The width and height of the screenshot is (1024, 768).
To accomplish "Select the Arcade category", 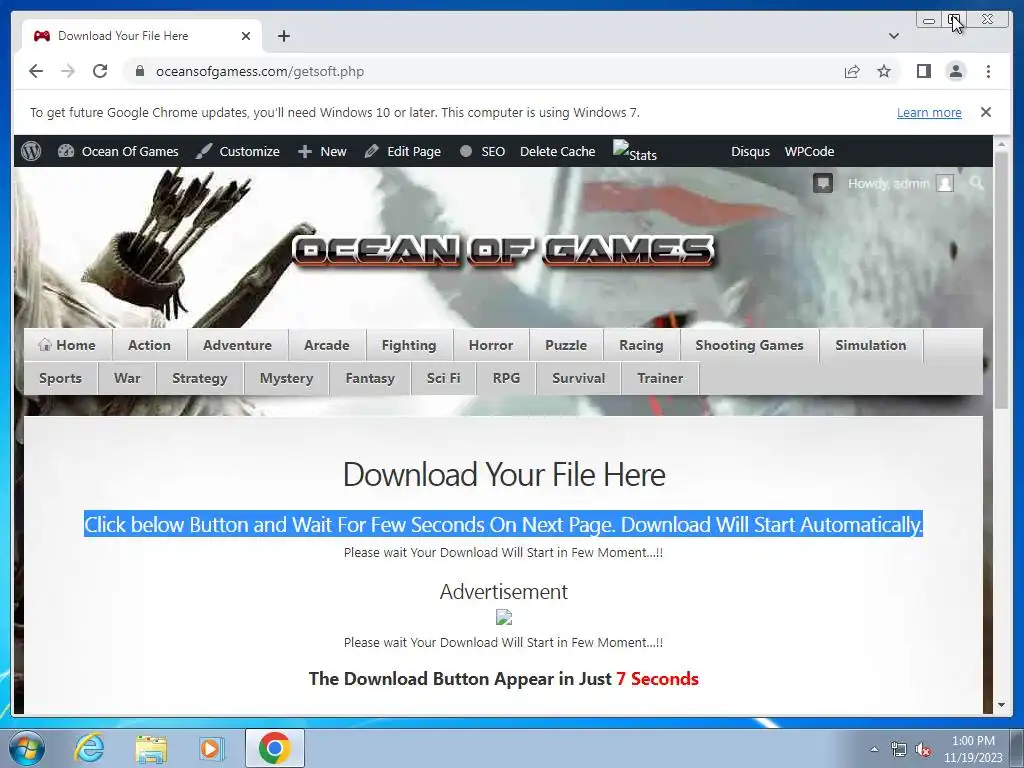I will pyautogui.click(x=327, y=345).
